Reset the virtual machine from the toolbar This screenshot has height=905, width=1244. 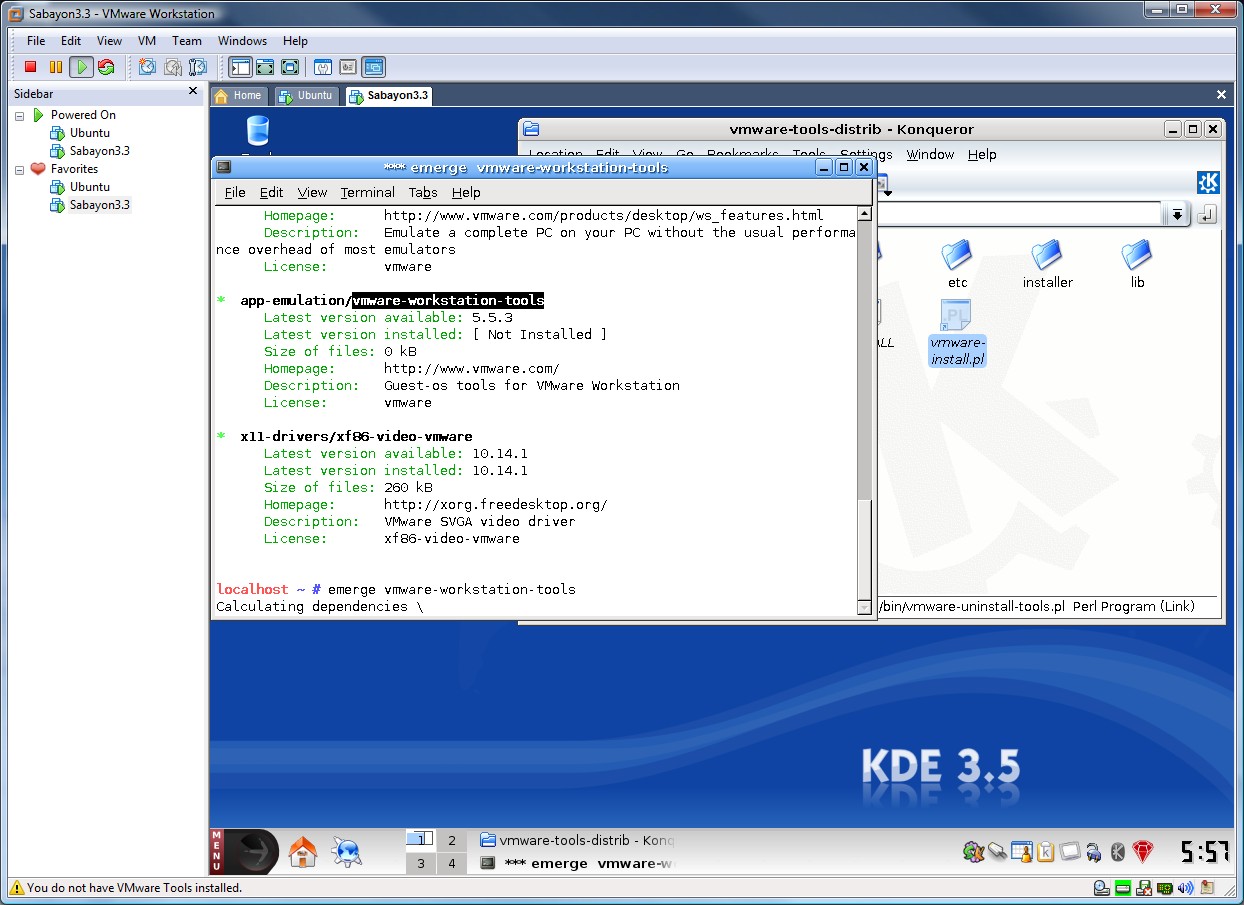(106, 67)
